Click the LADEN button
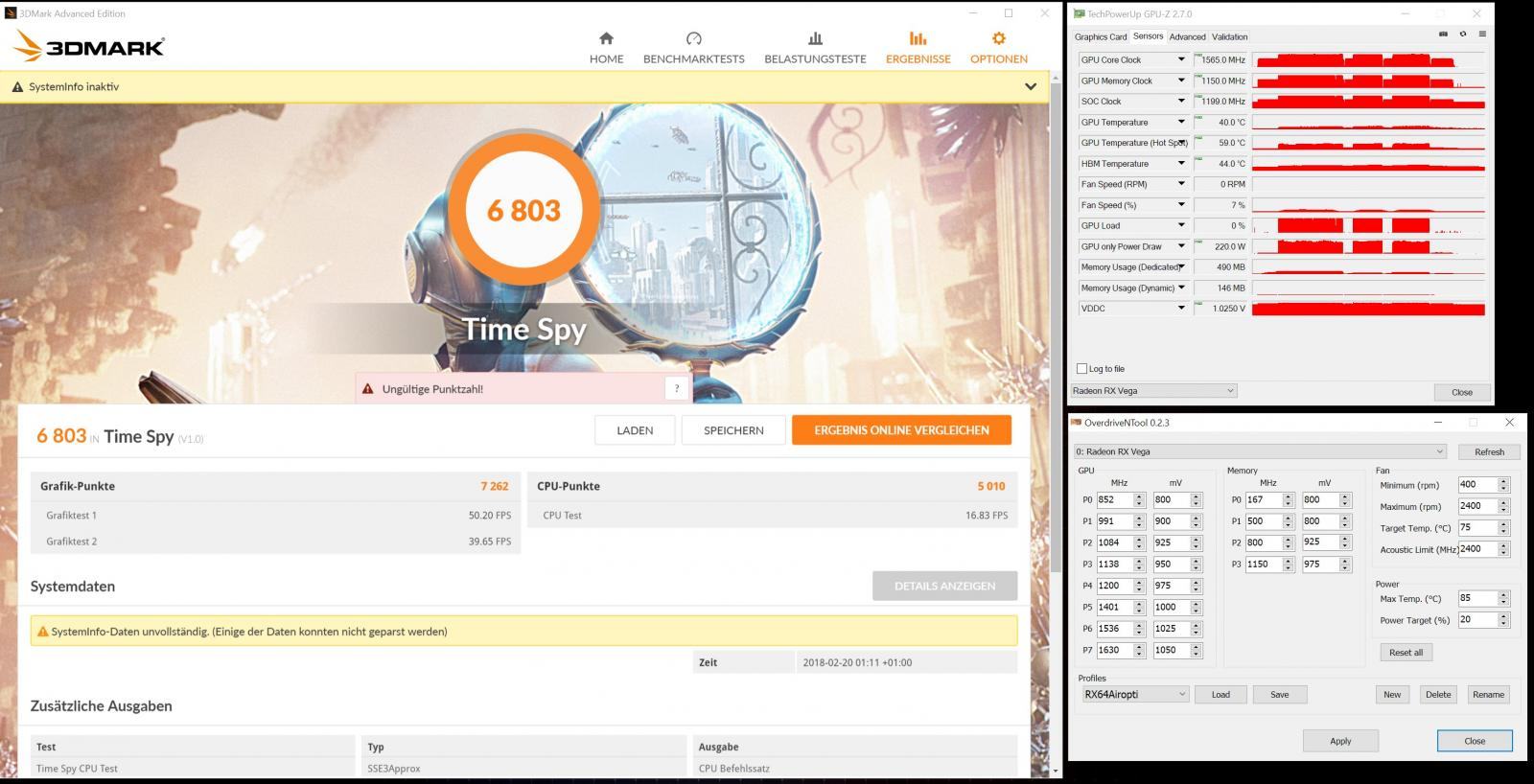1534x784 pixels. tap(635, 430)
